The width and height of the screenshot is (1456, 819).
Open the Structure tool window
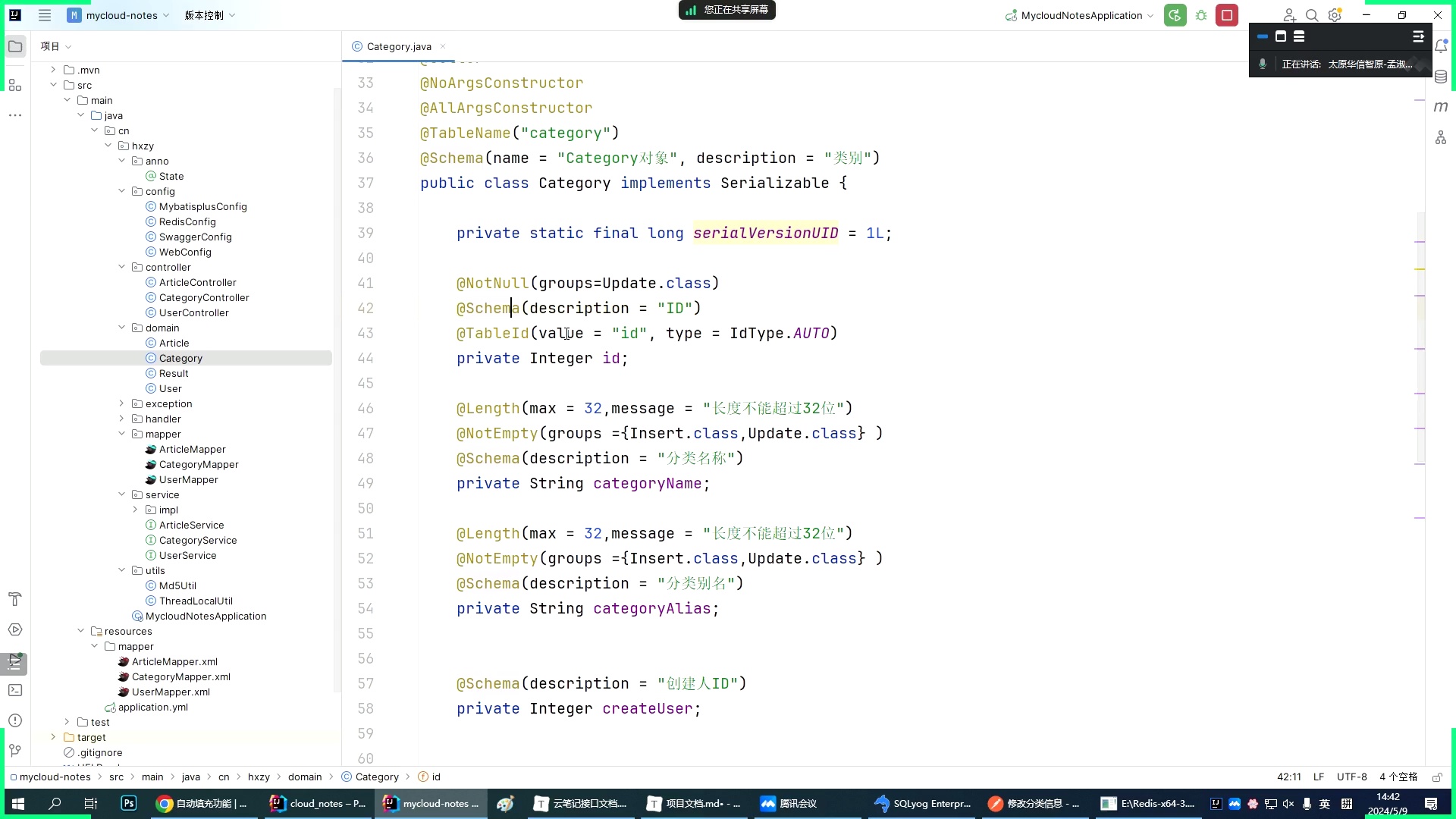[x=15, y=85]
